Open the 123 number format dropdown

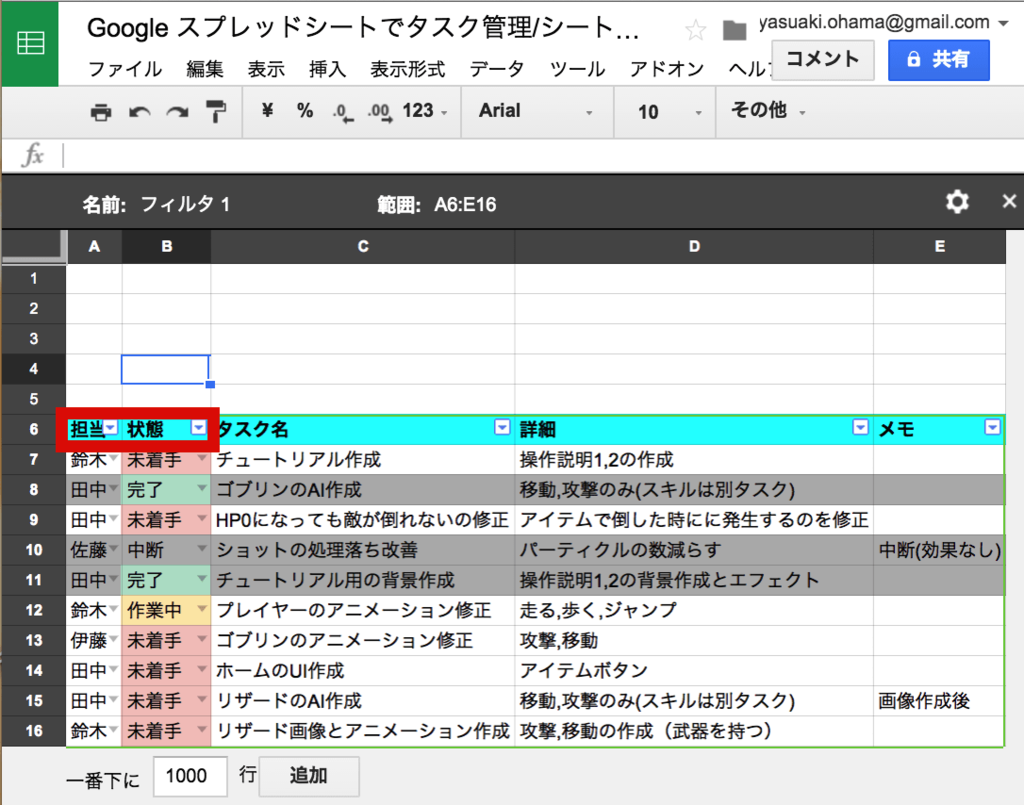point(424,111)
